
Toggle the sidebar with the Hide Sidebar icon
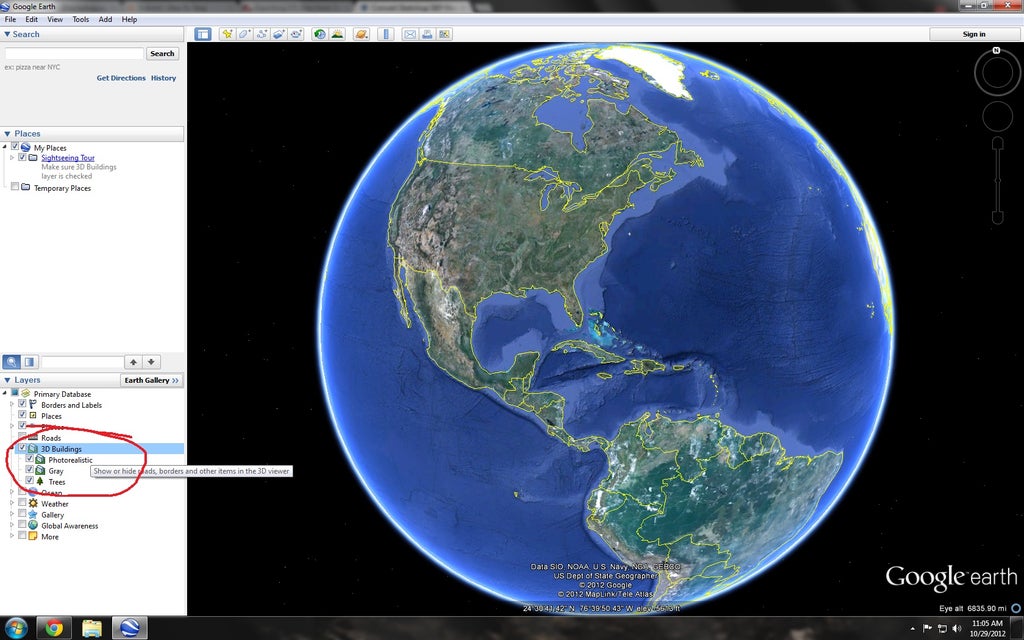203,34
